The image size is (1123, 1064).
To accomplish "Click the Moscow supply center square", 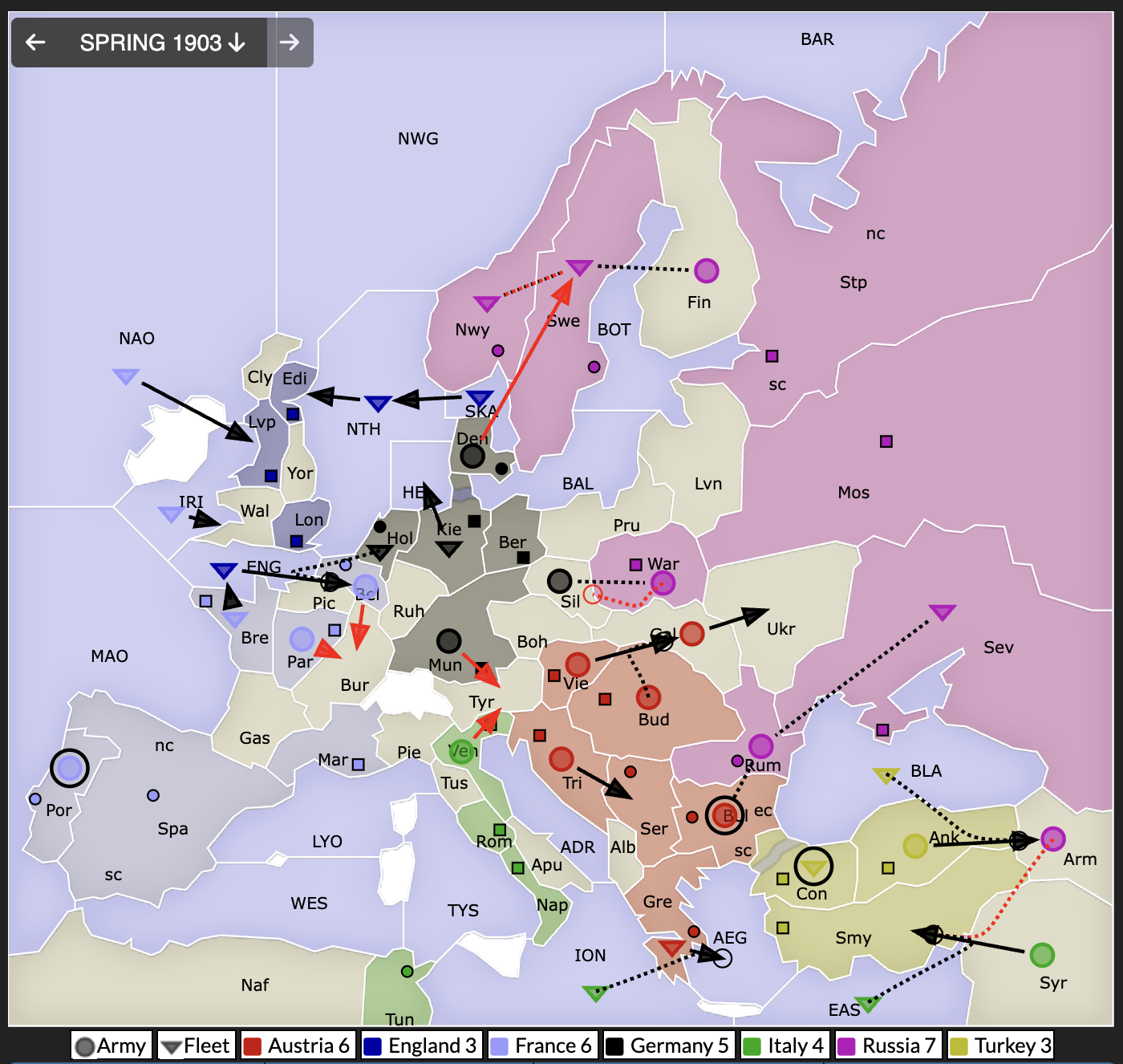I will [x=886, y=441].
